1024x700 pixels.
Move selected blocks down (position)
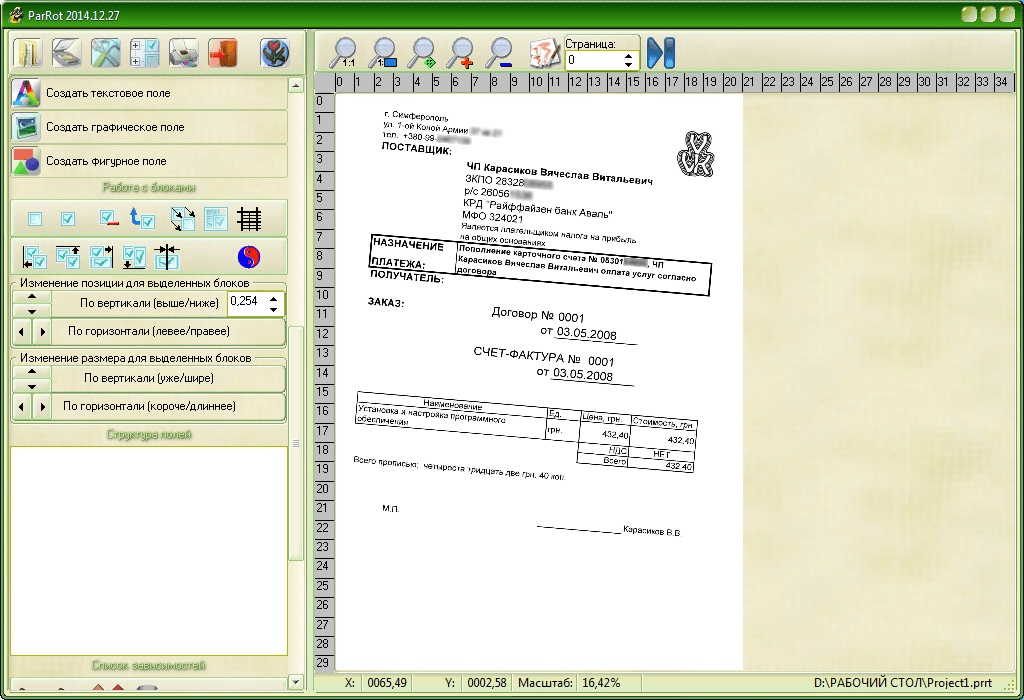coord(32,311)
